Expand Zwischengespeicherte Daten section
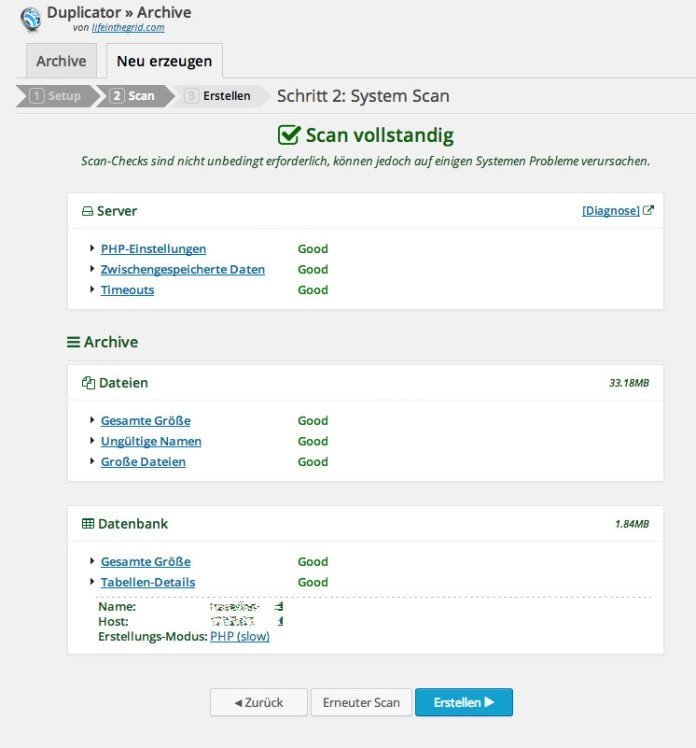The image size is (696, 748). (182, 269)
